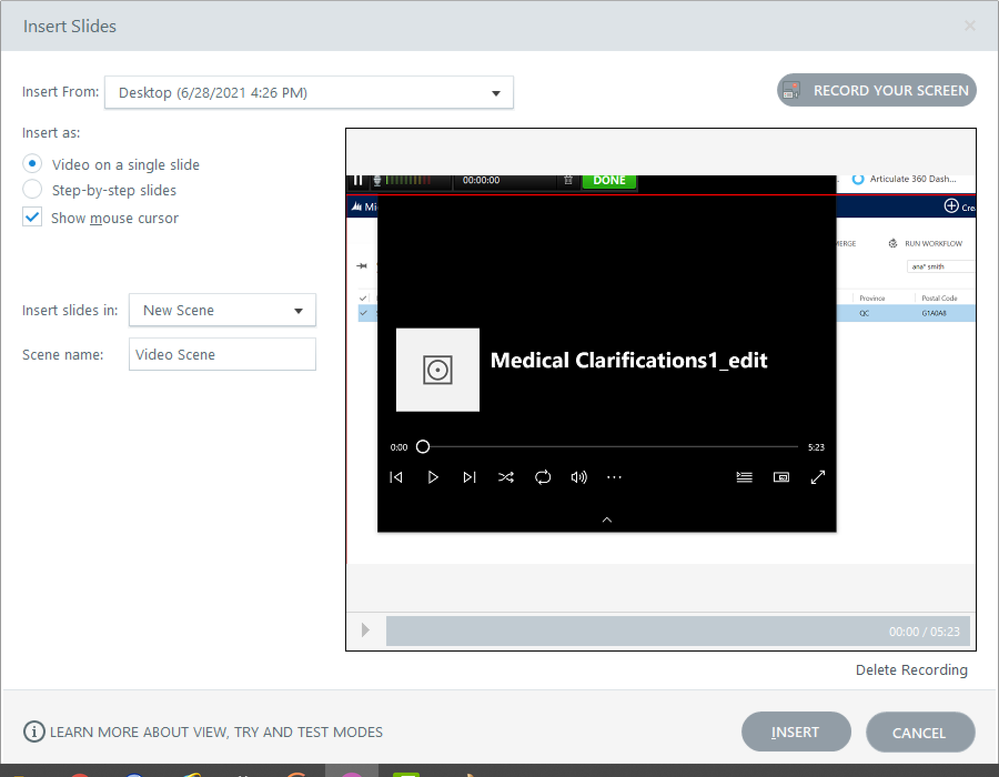Click the recording preview timeline bar

coord(678,631)
